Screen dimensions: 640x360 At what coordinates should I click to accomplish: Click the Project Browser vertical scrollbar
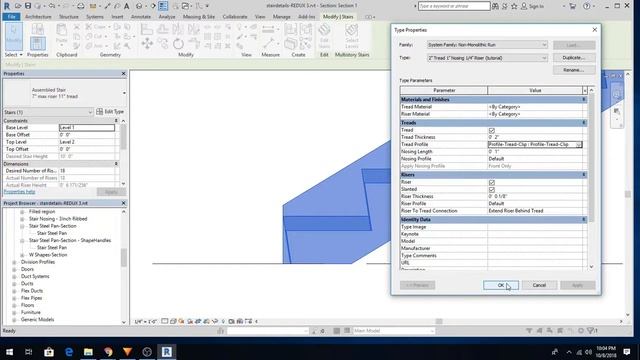tap(124, 267)
